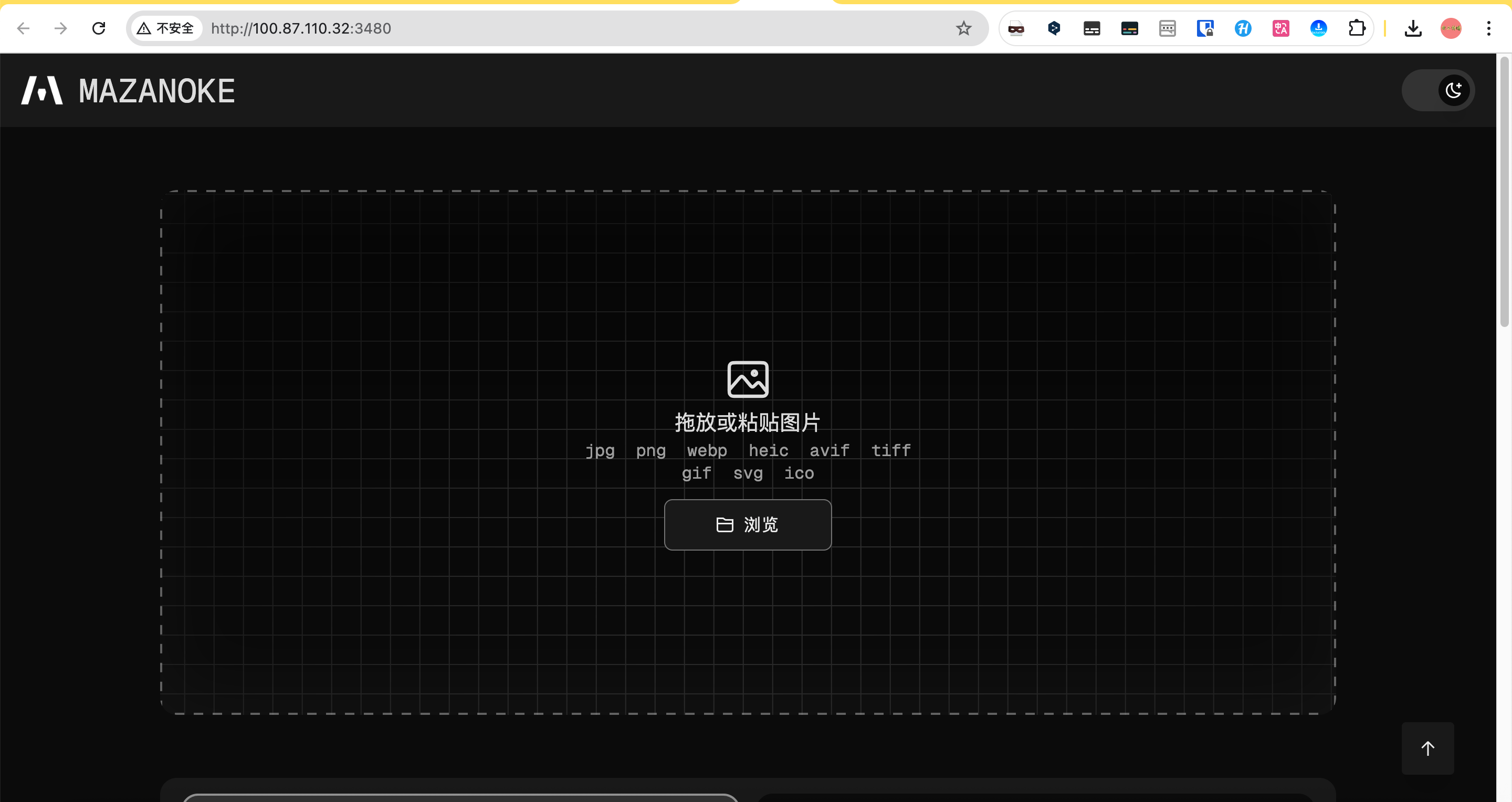Click the 拖放或粘贴图片 drop zone text
Viewport: 1512px width, 802px height.
pyautogui.click(x=747, y=423)
